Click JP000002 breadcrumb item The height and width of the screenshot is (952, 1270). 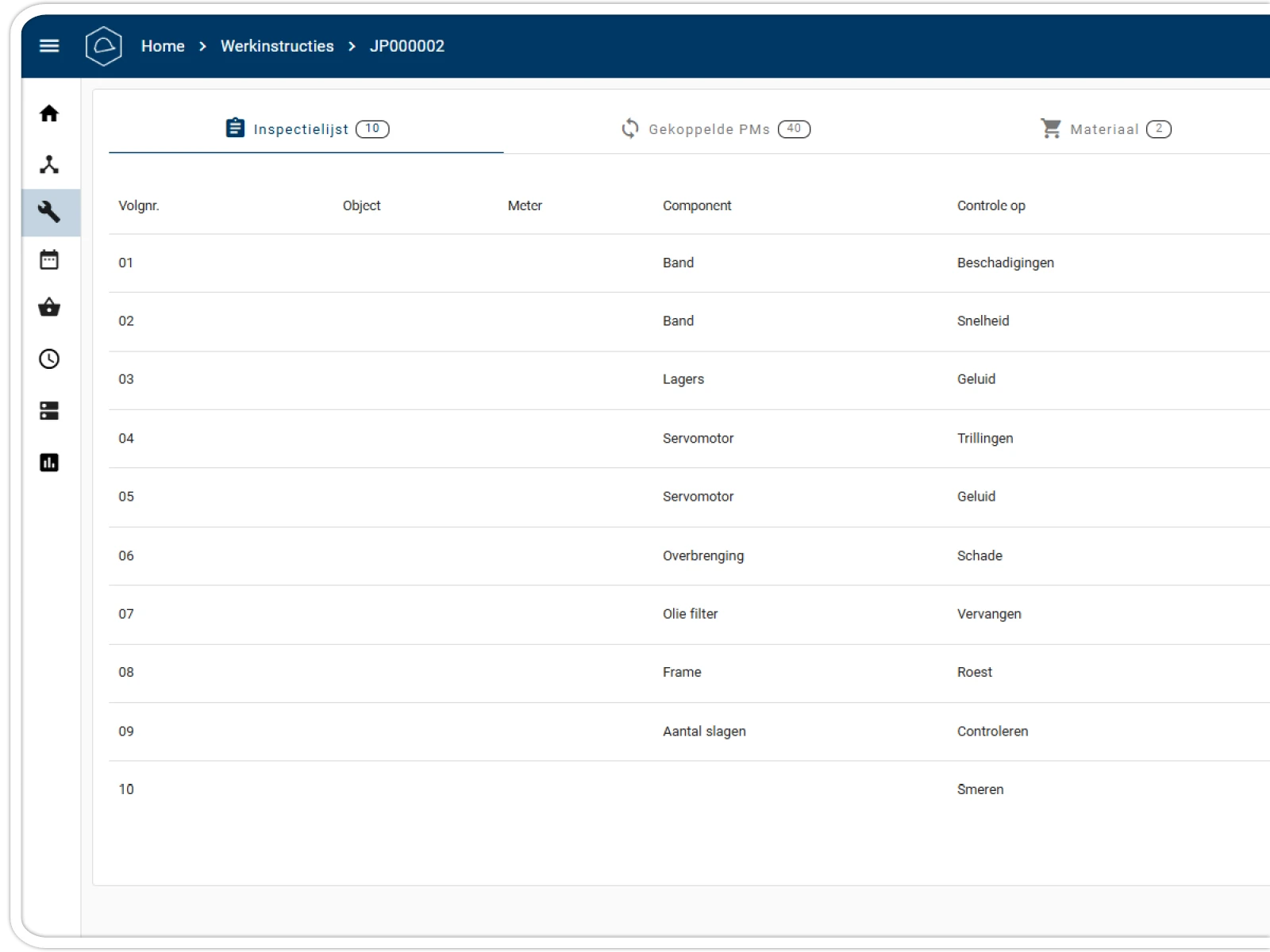(x=407, y=46)
